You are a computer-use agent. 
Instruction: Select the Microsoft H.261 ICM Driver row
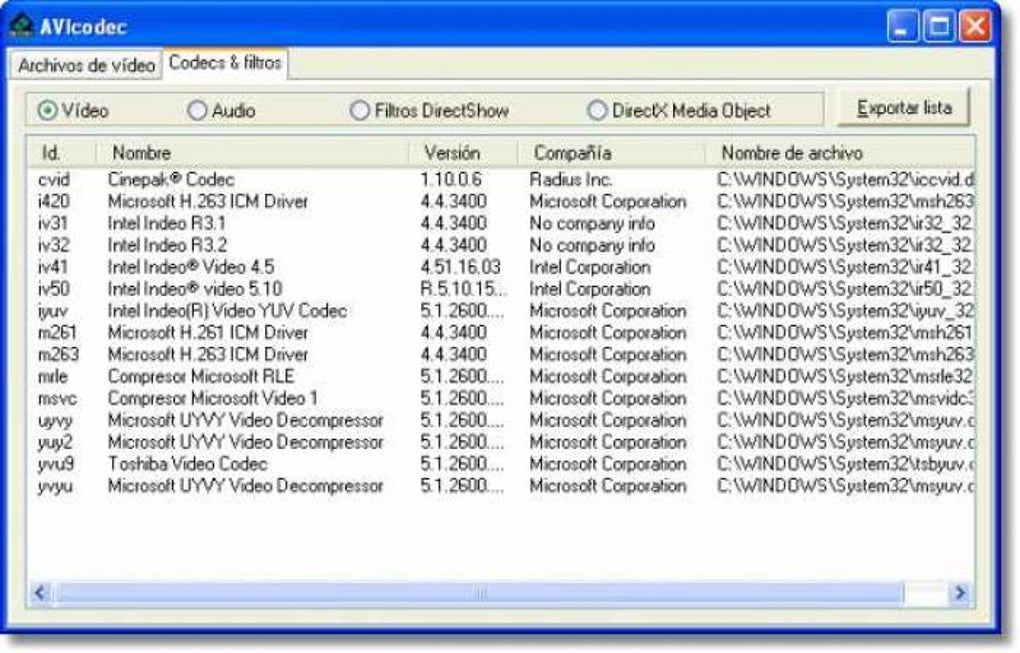[x=501, y=333]
